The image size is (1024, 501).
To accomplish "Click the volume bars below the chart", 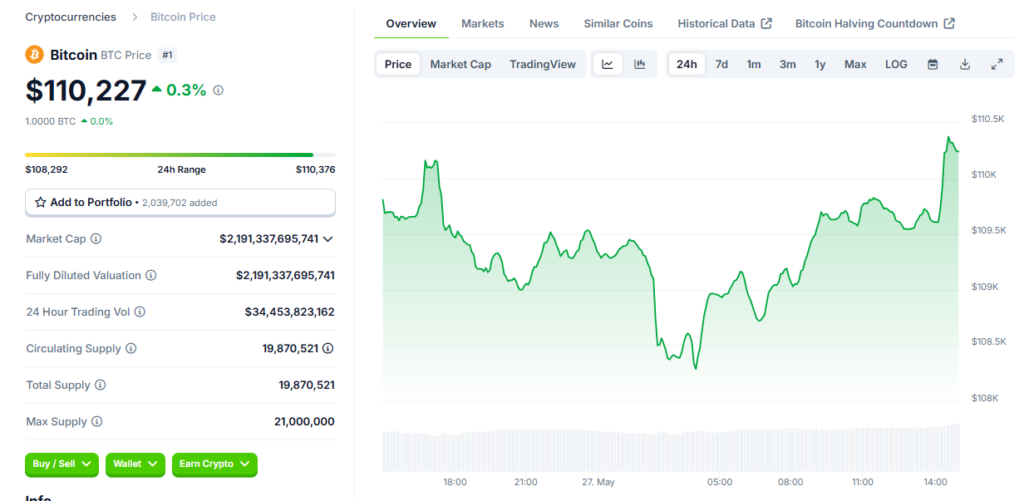I will point(671,449).
